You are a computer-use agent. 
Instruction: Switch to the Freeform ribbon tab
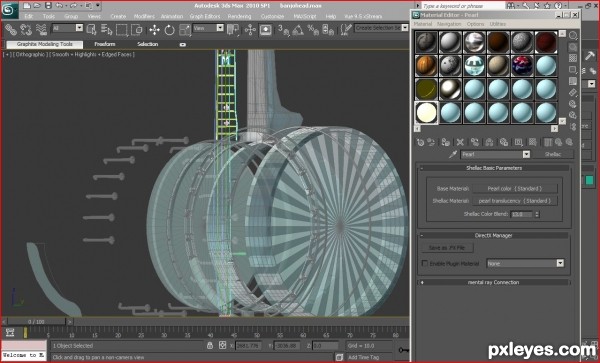click(x=104, y=44)
